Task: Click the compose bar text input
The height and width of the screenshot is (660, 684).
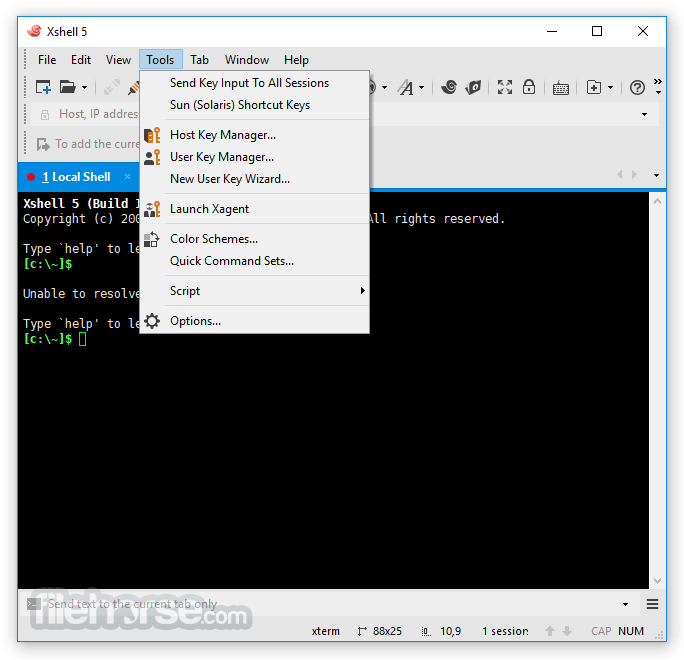Action: tap(327, 604)
